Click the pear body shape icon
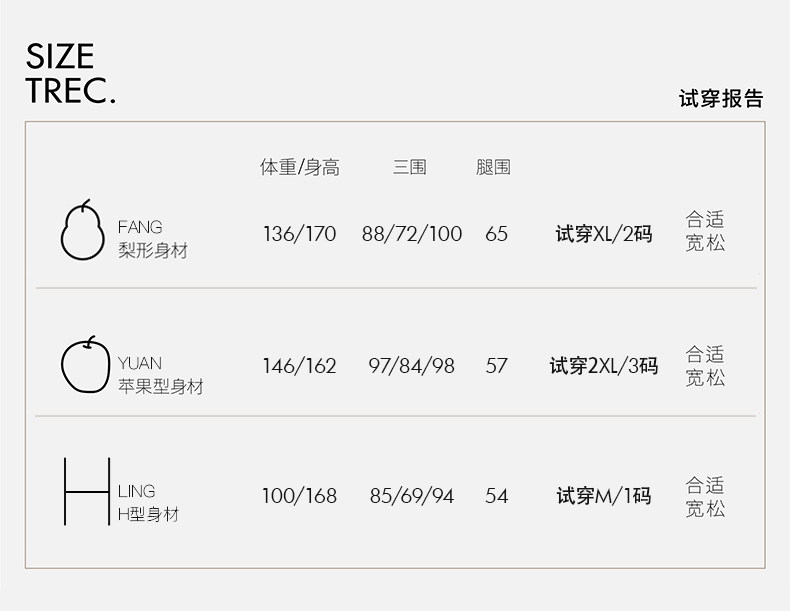The height and width of the screenshot is (611, 790). coord(83,232)
